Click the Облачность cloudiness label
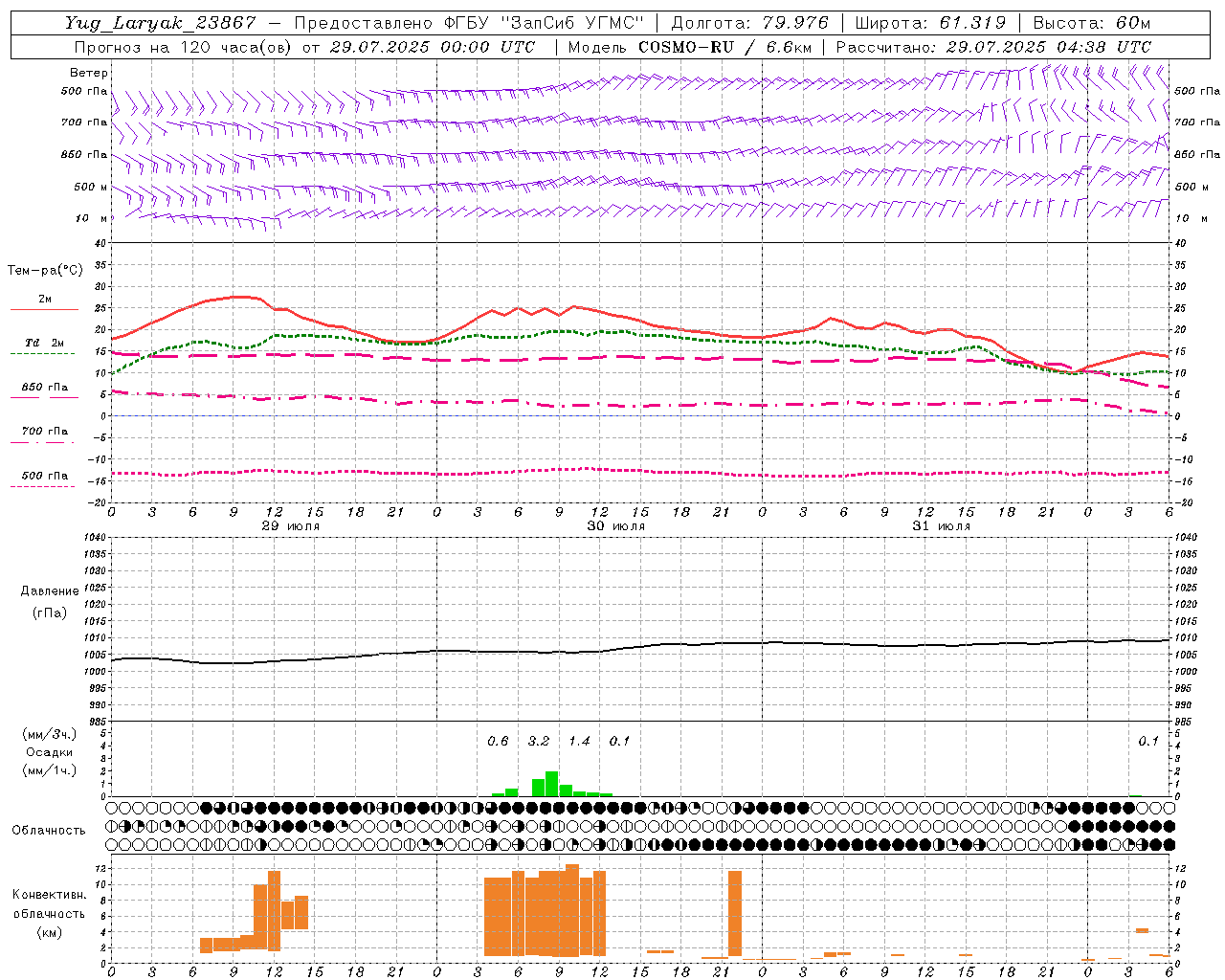Screen dimensions: 1225x980 (x=49, y=831)
